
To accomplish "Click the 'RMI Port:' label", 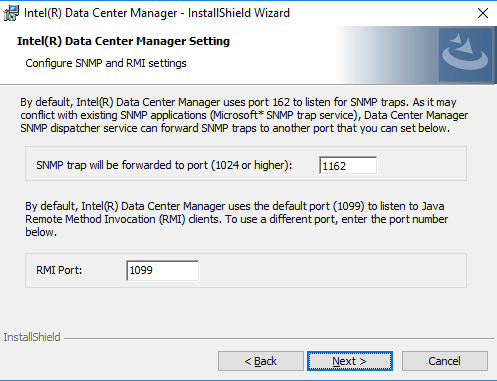I will tap(59, 270).
